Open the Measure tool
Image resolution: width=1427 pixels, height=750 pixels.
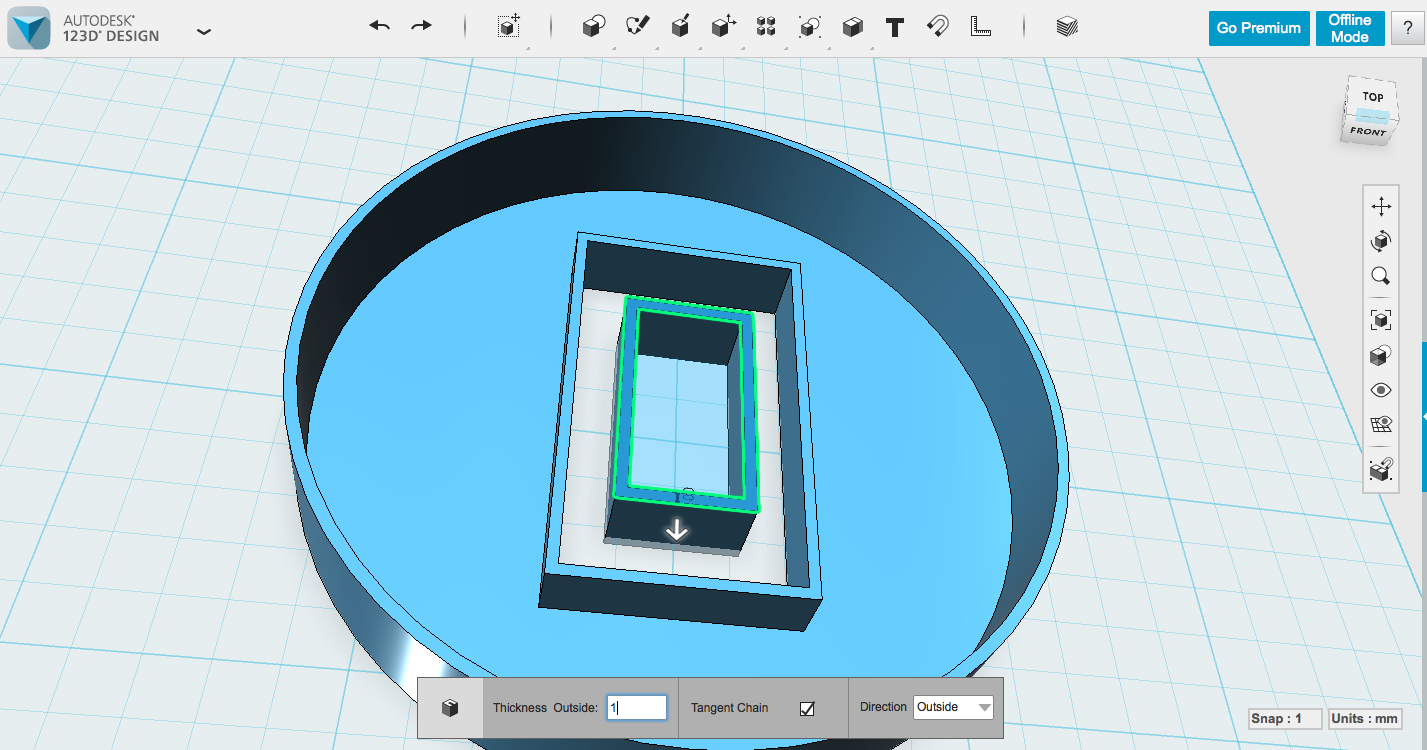(x=980, y=27)
